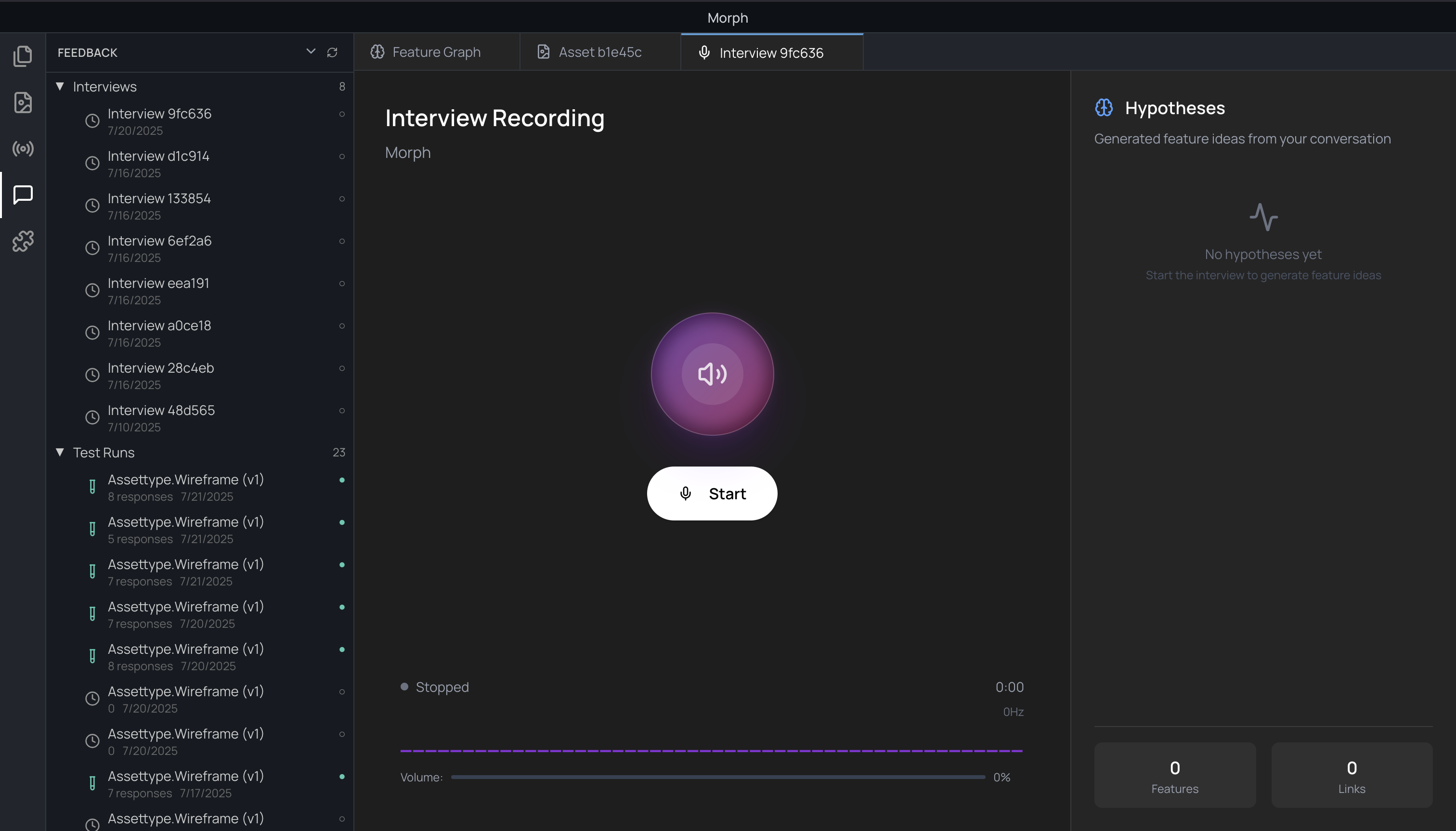The width and height of the screenshot is (1456, 831).
Task: Open the image assets sidebar icon
Action: click(23, 103)
